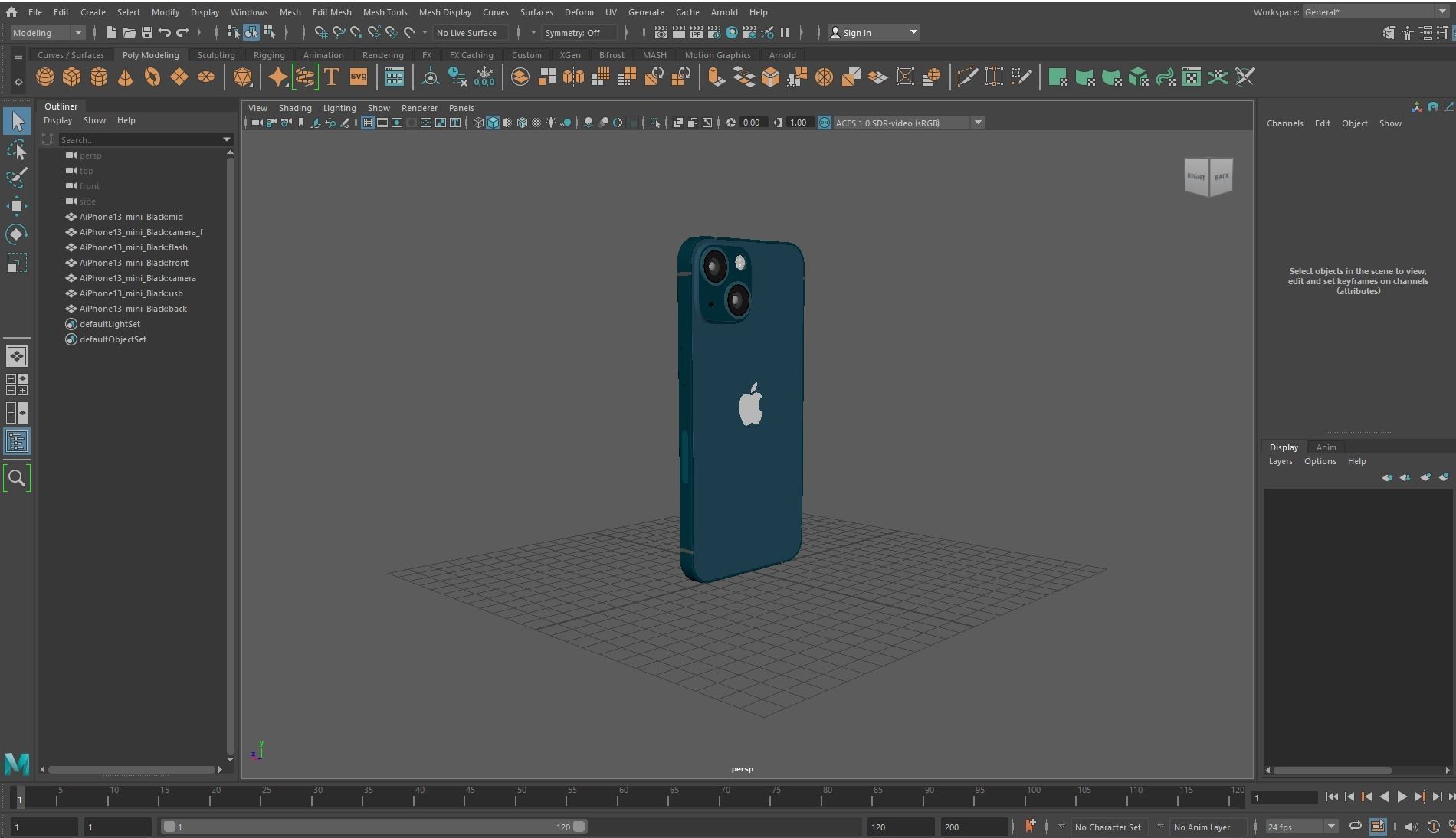Screen dimensions: 1456x838
Task: Activate the Rotate tool in the toolbox
Action: point(17,234)
